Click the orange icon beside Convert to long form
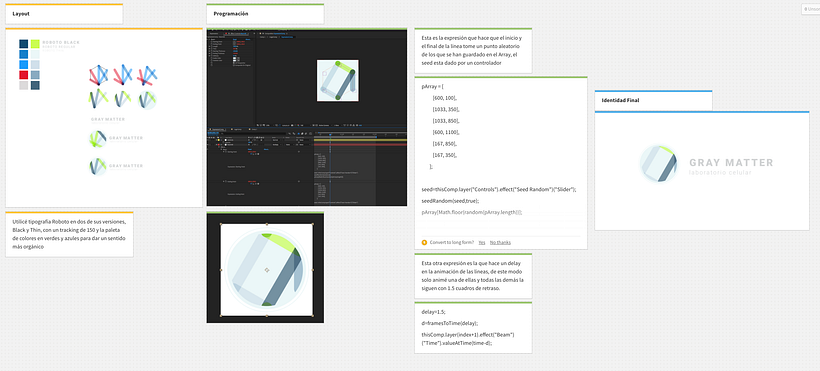820x371 pixels. pos(424,242)
